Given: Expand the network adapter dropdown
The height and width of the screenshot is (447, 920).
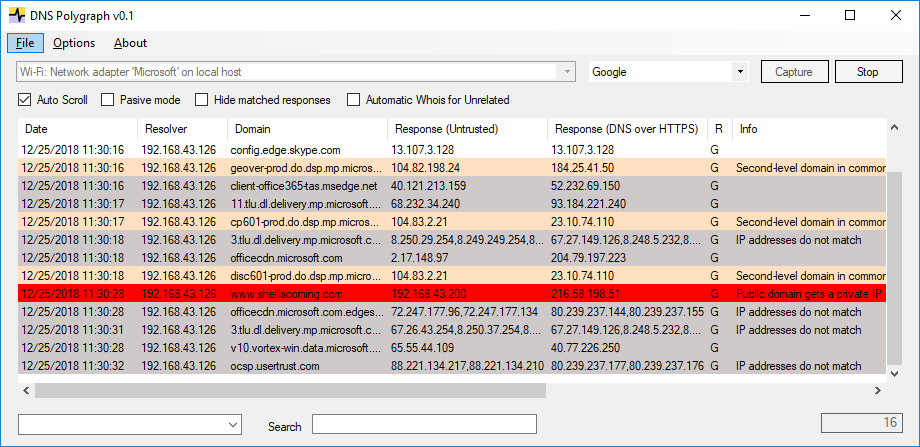Looking at the screenshot, I should tap(568, 72).
